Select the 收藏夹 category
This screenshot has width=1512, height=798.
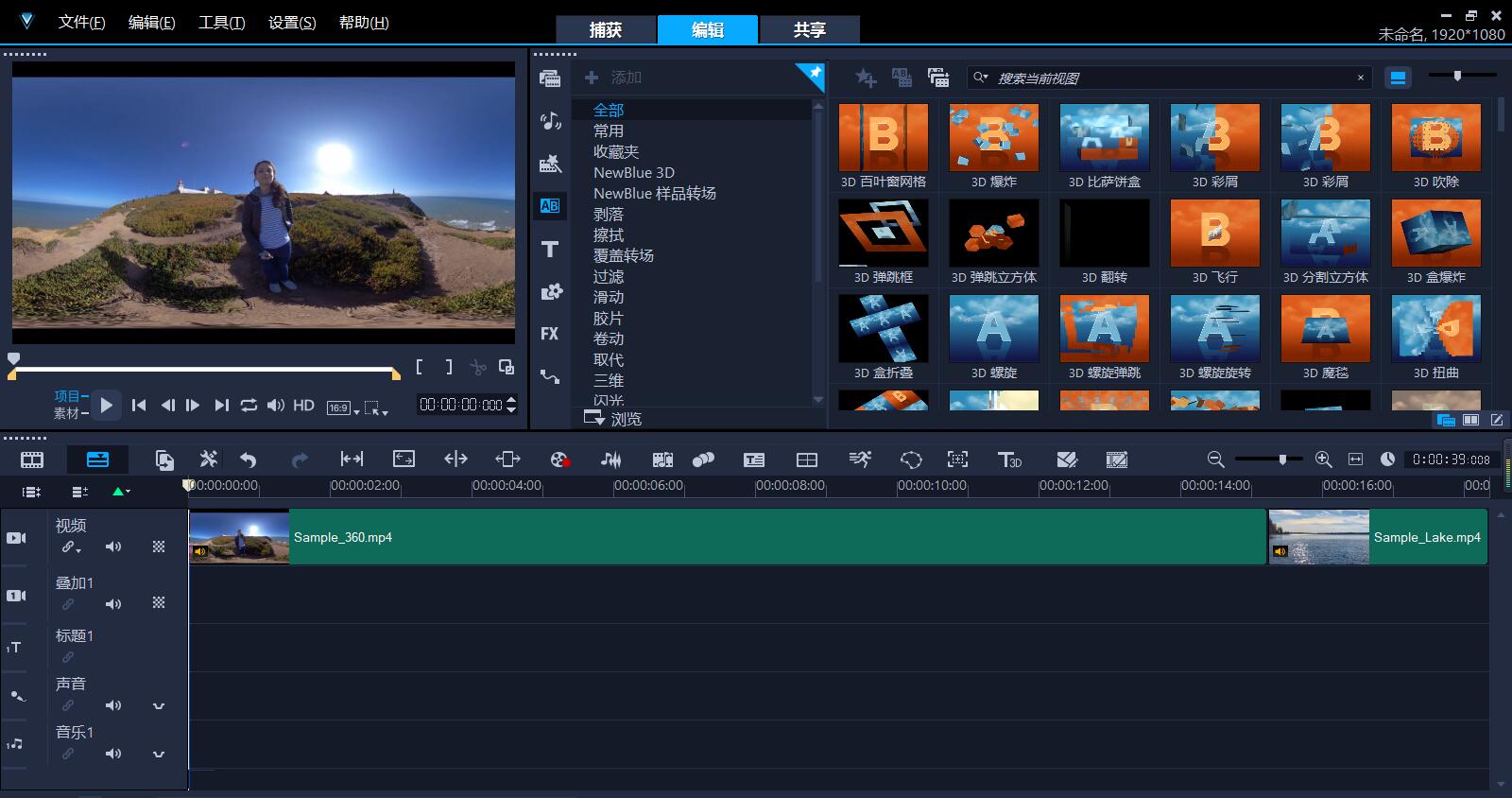[616, 151]
